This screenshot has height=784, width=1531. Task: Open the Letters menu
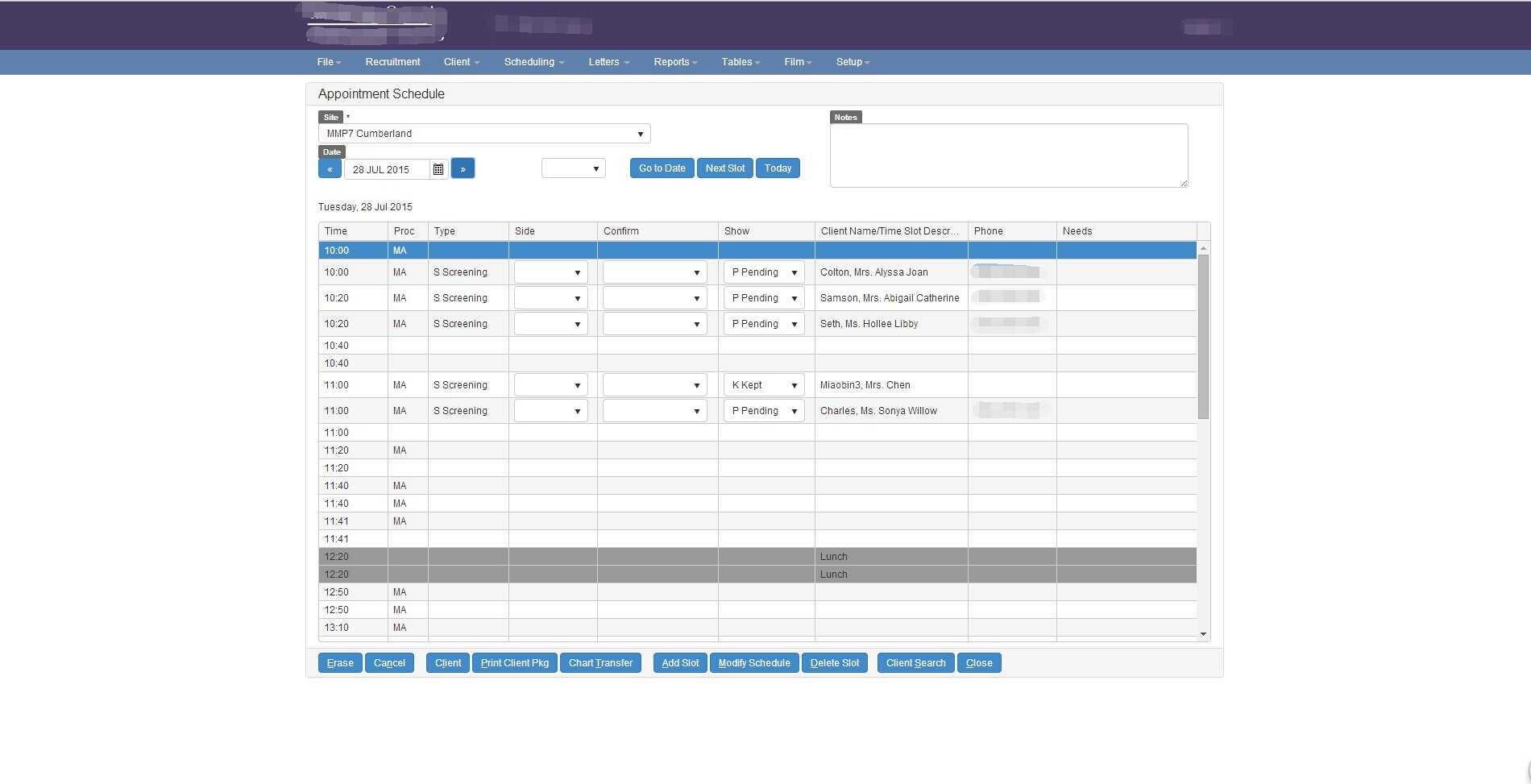(x=608, y=62)
